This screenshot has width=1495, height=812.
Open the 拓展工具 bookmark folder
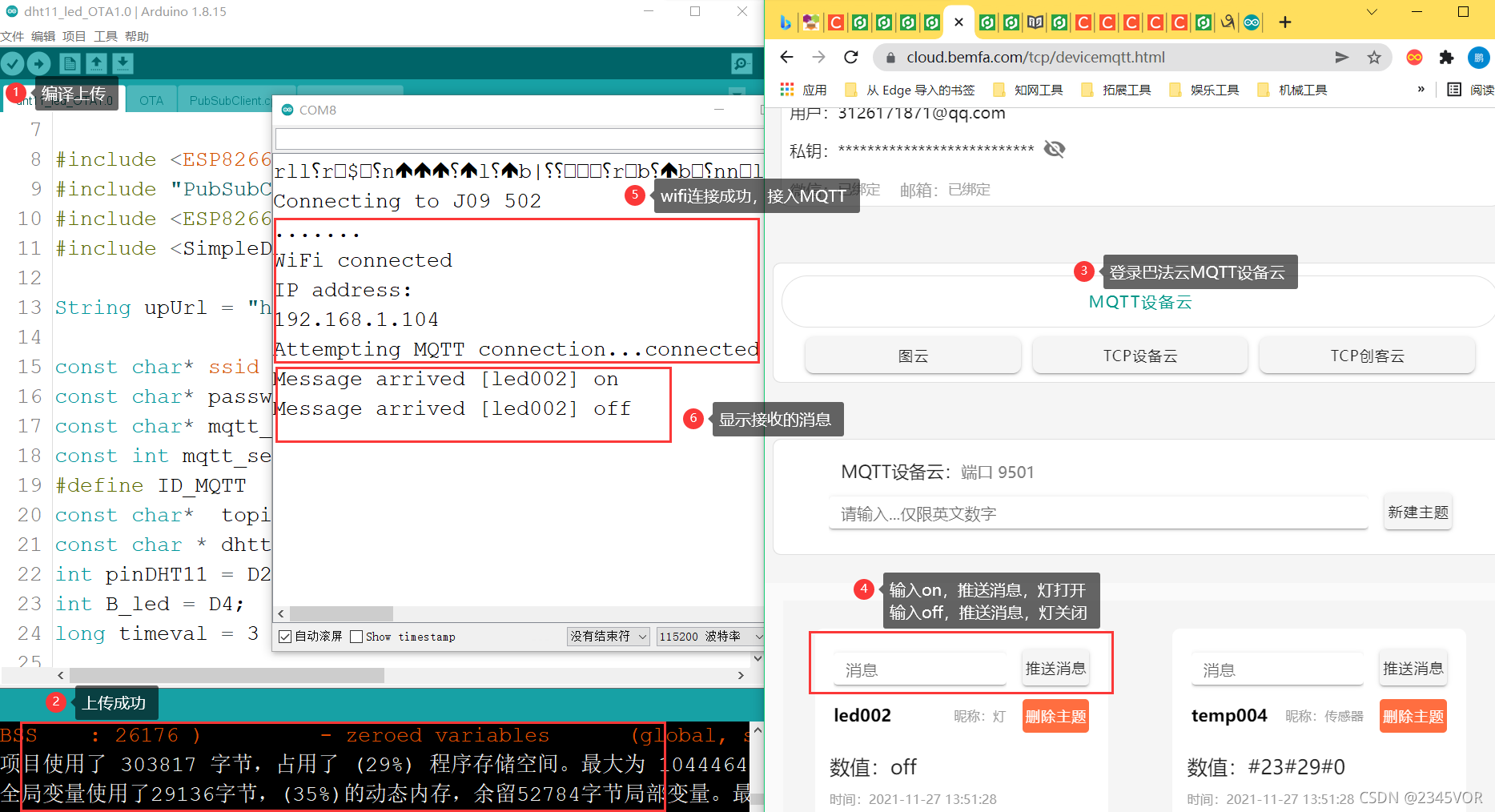pyautogui.click(x=1115, y=90)
